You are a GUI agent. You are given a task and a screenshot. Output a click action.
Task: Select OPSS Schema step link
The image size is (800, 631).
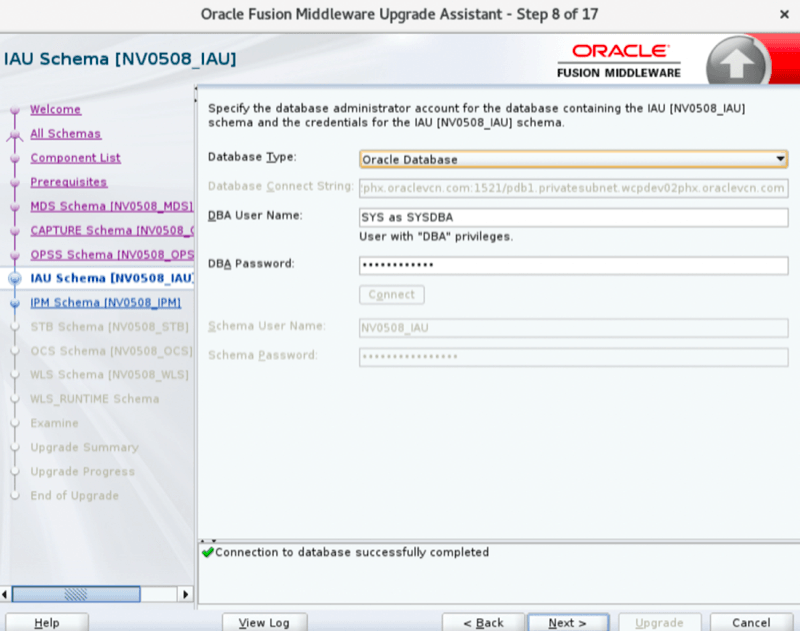tap(112, 255)
